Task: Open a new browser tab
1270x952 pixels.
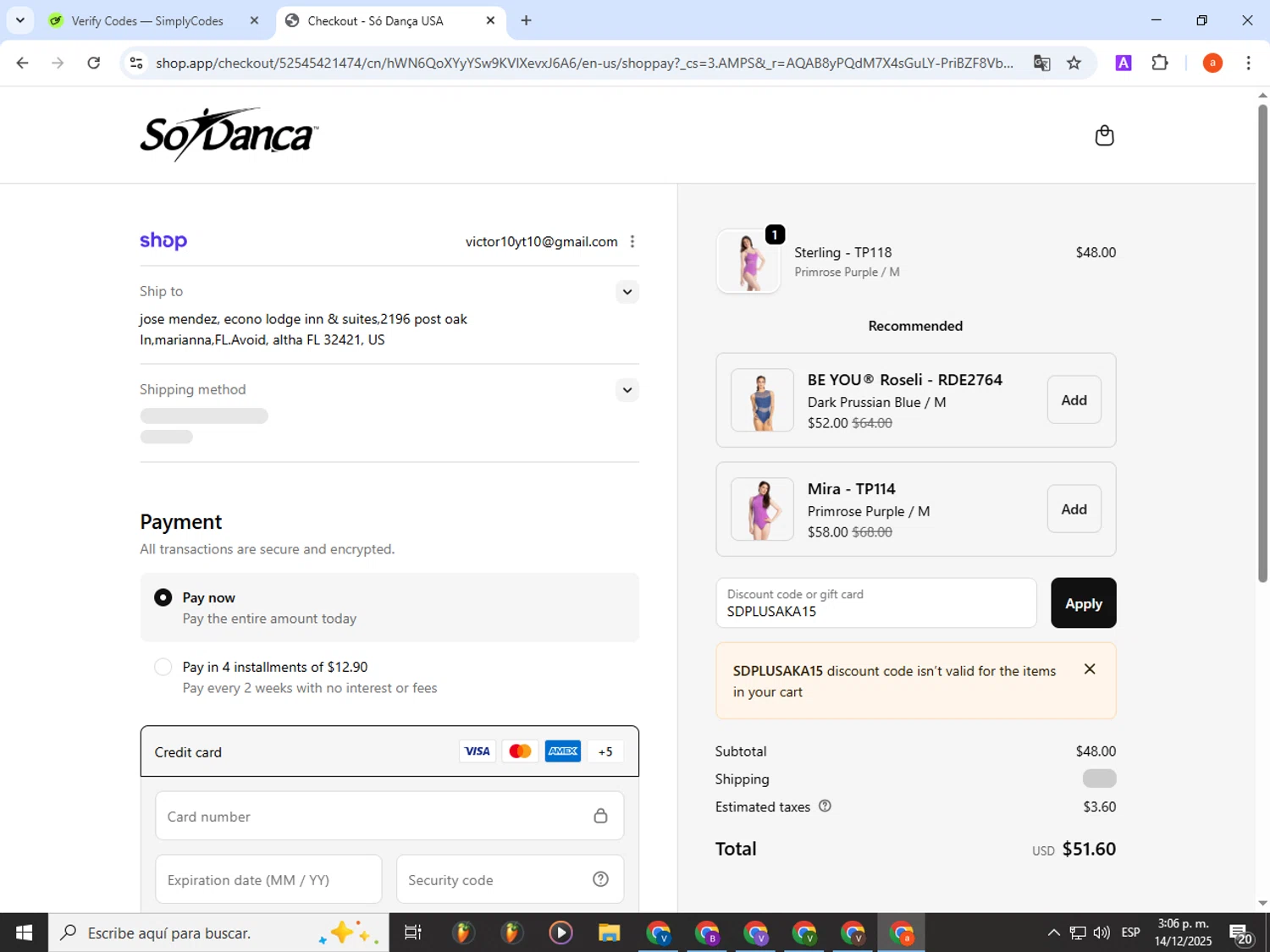Action: [526, 20]
